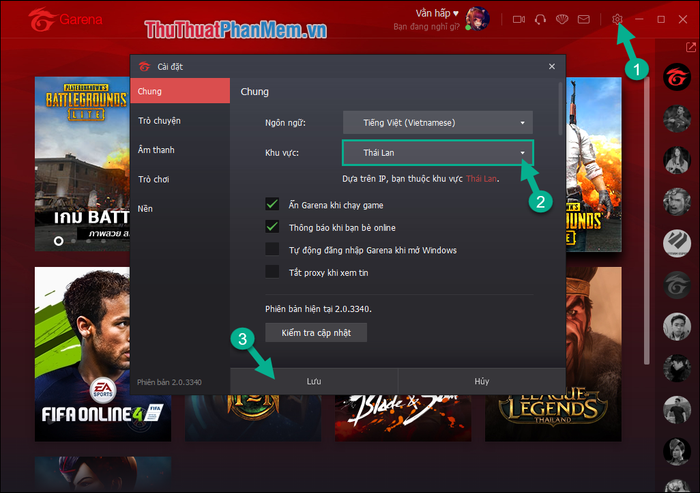Click the friends sidebar scrollbar
The height and width of the screenshot is (493, 700).
646,221
